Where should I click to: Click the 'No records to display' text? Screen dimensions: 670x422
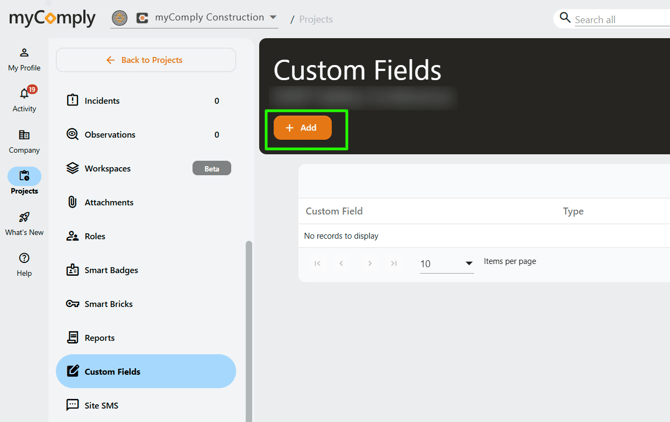tap(341, 236)
